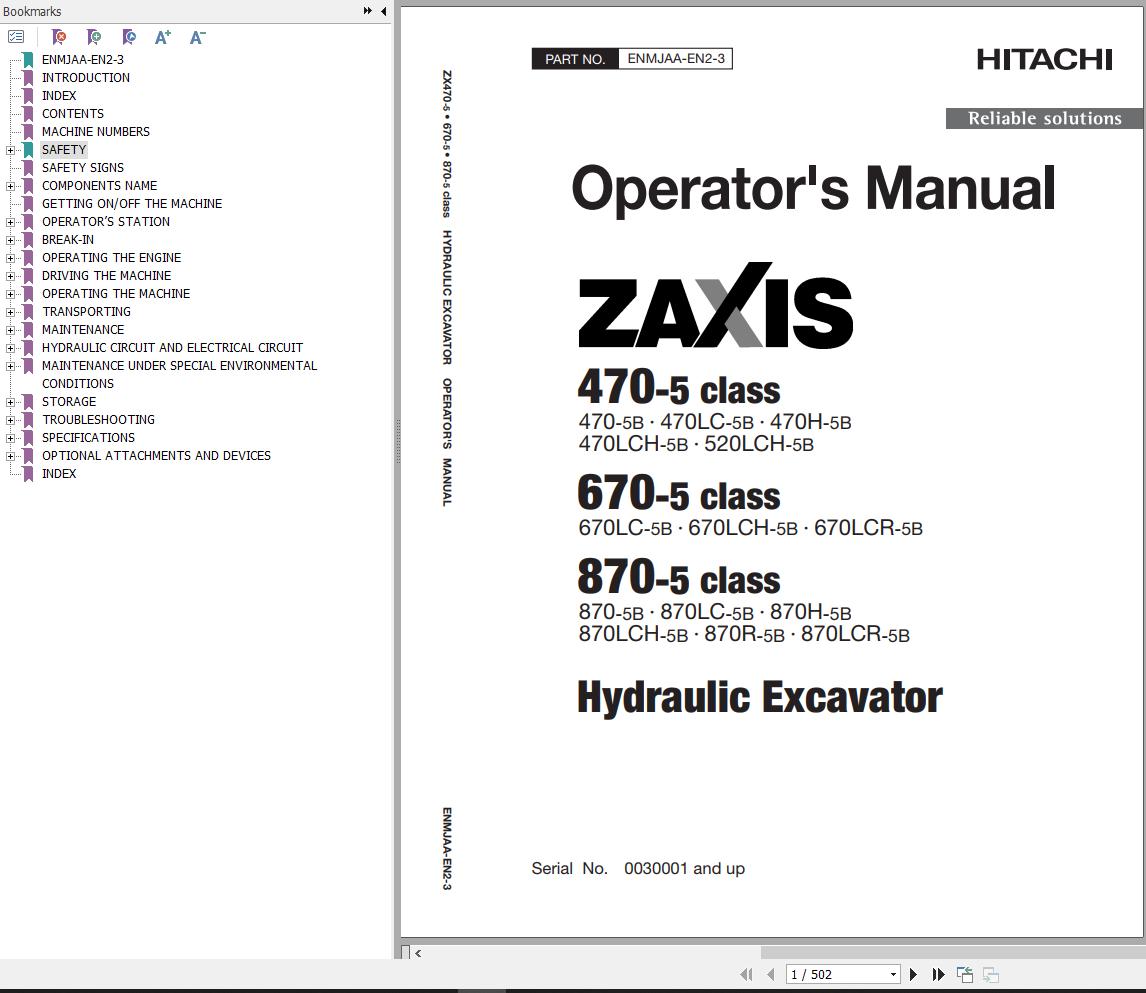Open the TROUBLESHOOTING bookmark
This screenshot has height=993, width=1146.
point(98,419)
